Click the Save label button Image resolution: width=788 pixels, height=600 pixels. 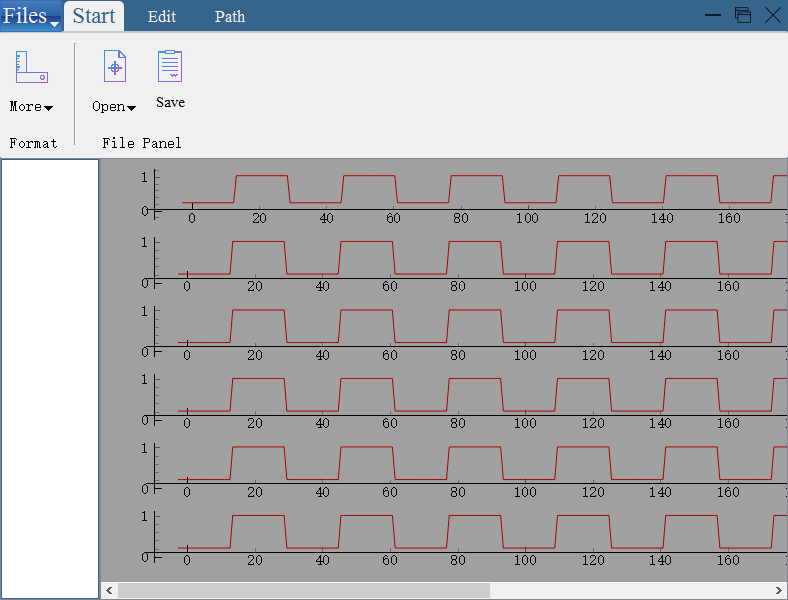tap(170, 103)
